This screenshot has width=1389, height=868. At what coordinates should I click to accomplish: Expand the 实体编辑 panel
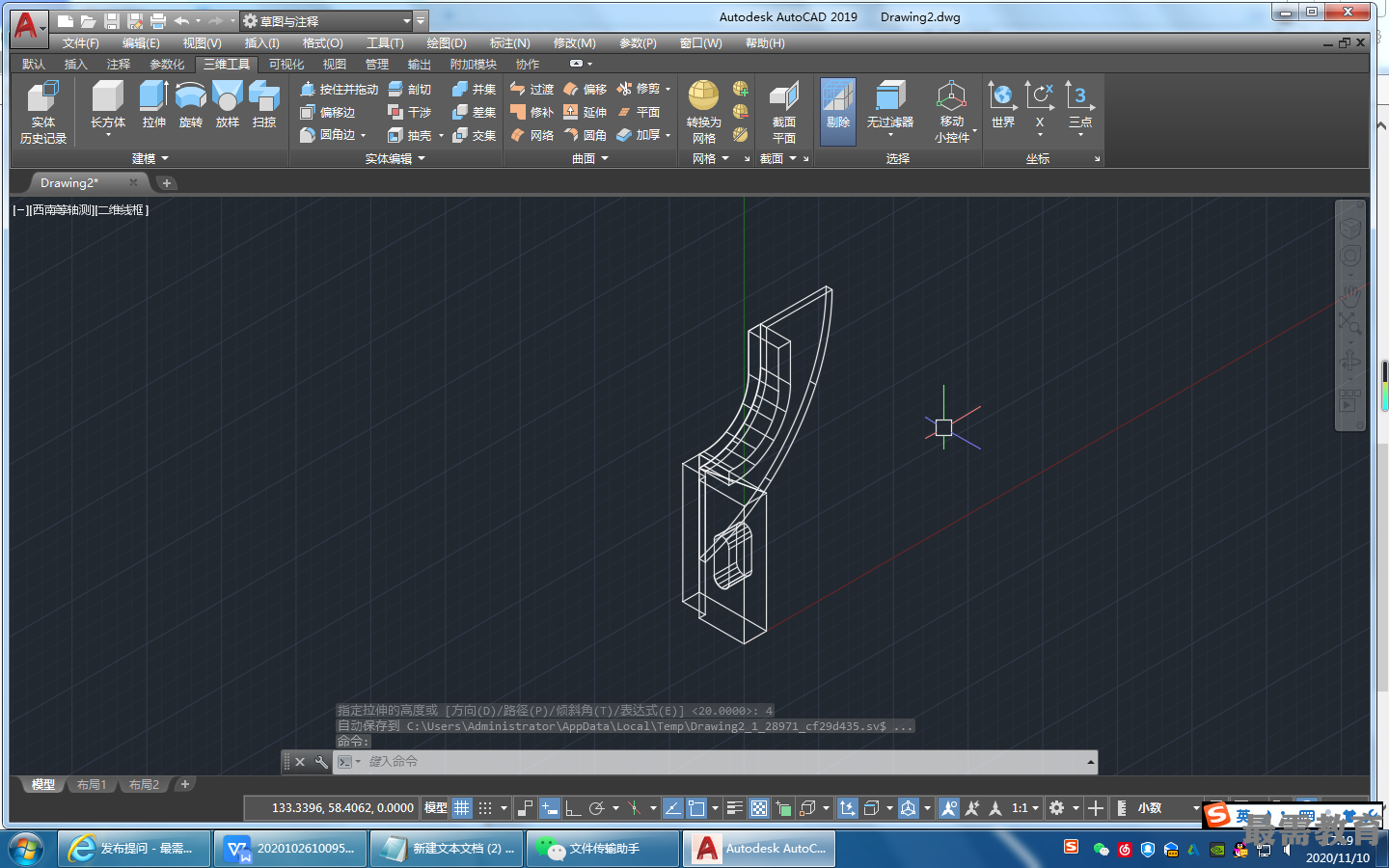[395, 158]
